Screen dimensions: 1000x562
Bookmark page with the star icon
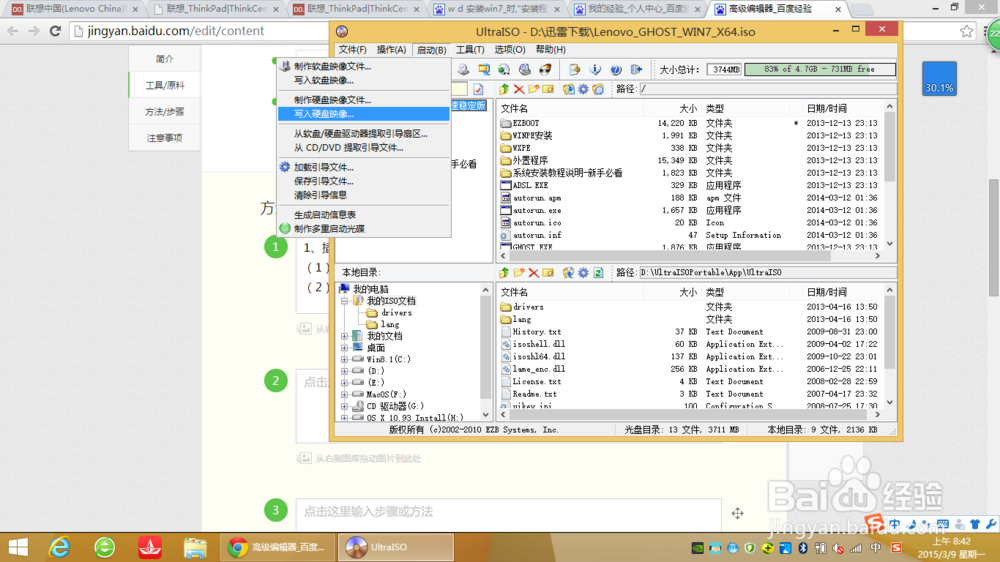tap(967, 31)
